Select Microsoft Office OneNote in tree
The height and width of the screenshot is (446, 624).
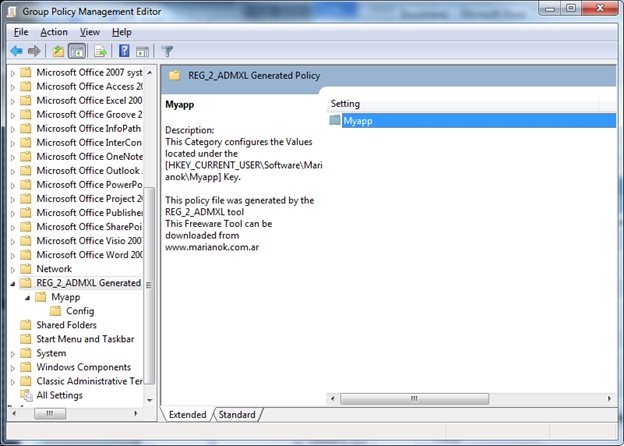tap(89, 156)
